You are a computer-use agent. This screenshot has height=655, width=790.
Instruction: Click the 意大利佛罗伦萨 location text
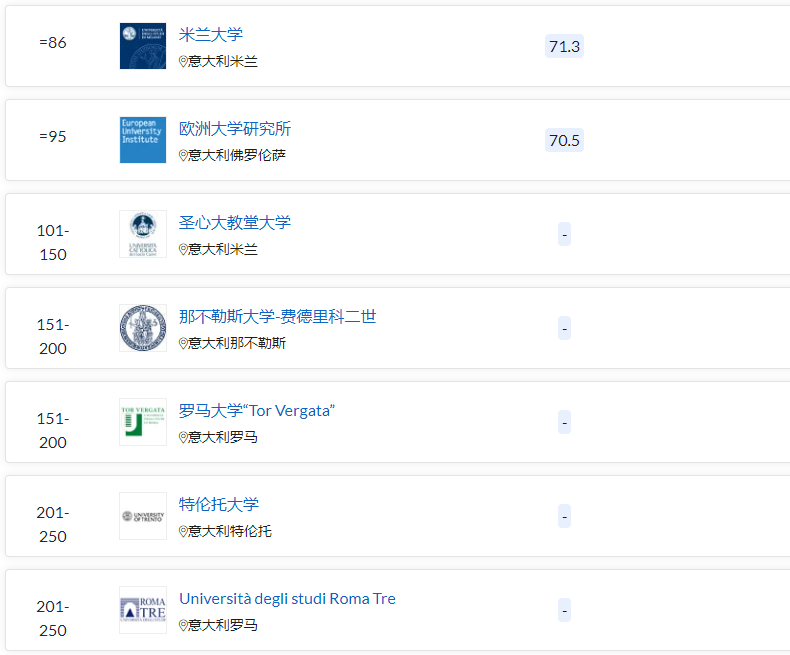click(x=237, y=155)
